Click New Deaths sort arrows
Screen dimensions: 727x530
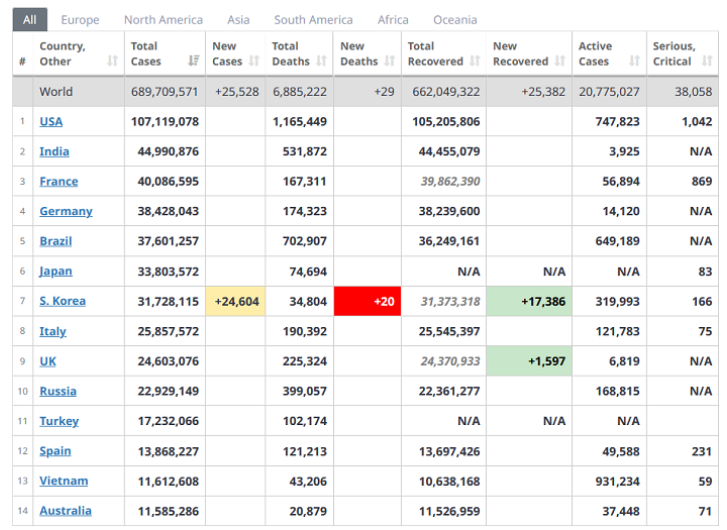(x=390, y=61)
